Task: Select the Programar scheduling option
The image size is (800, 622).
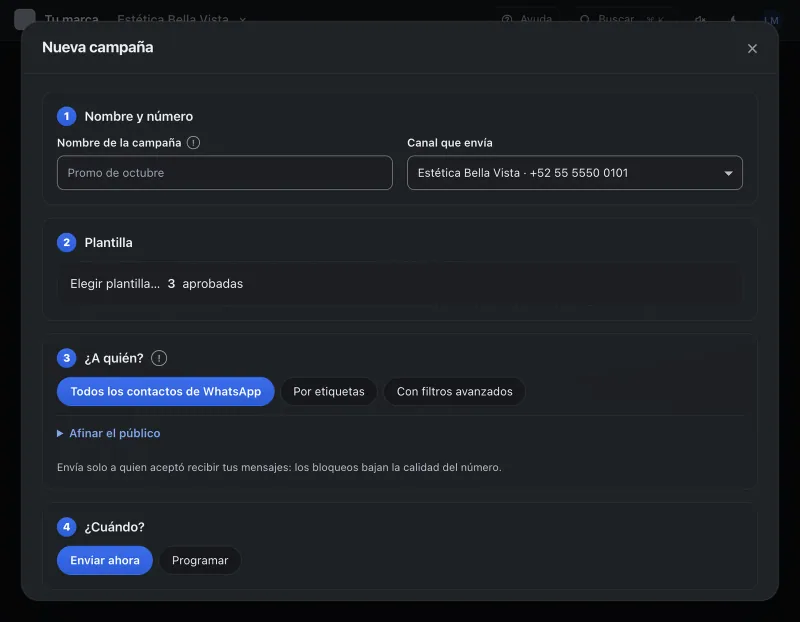Action: point(200,560)
